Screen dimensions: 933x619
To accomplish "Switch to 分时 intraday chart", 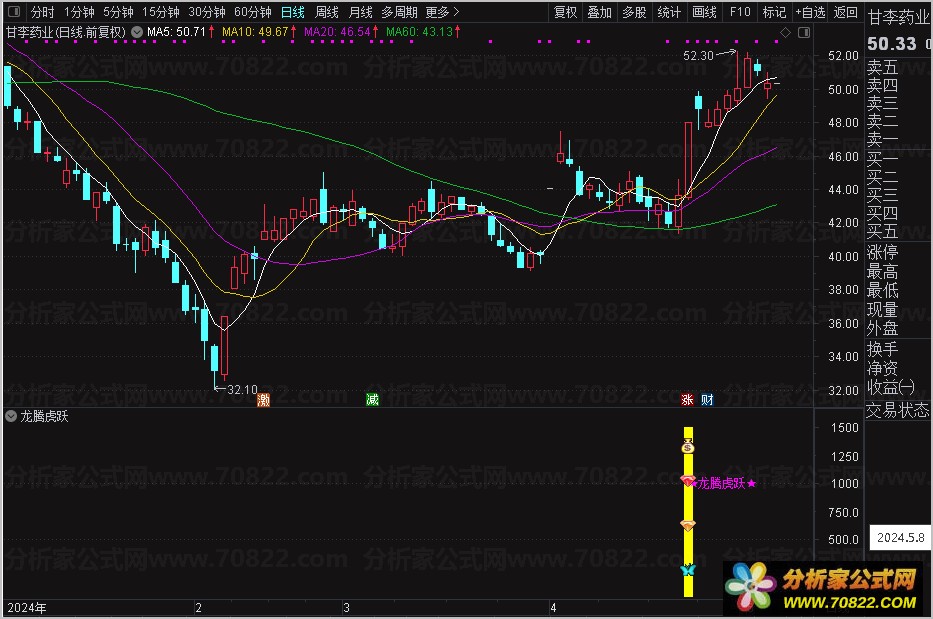I will point(42,12).
